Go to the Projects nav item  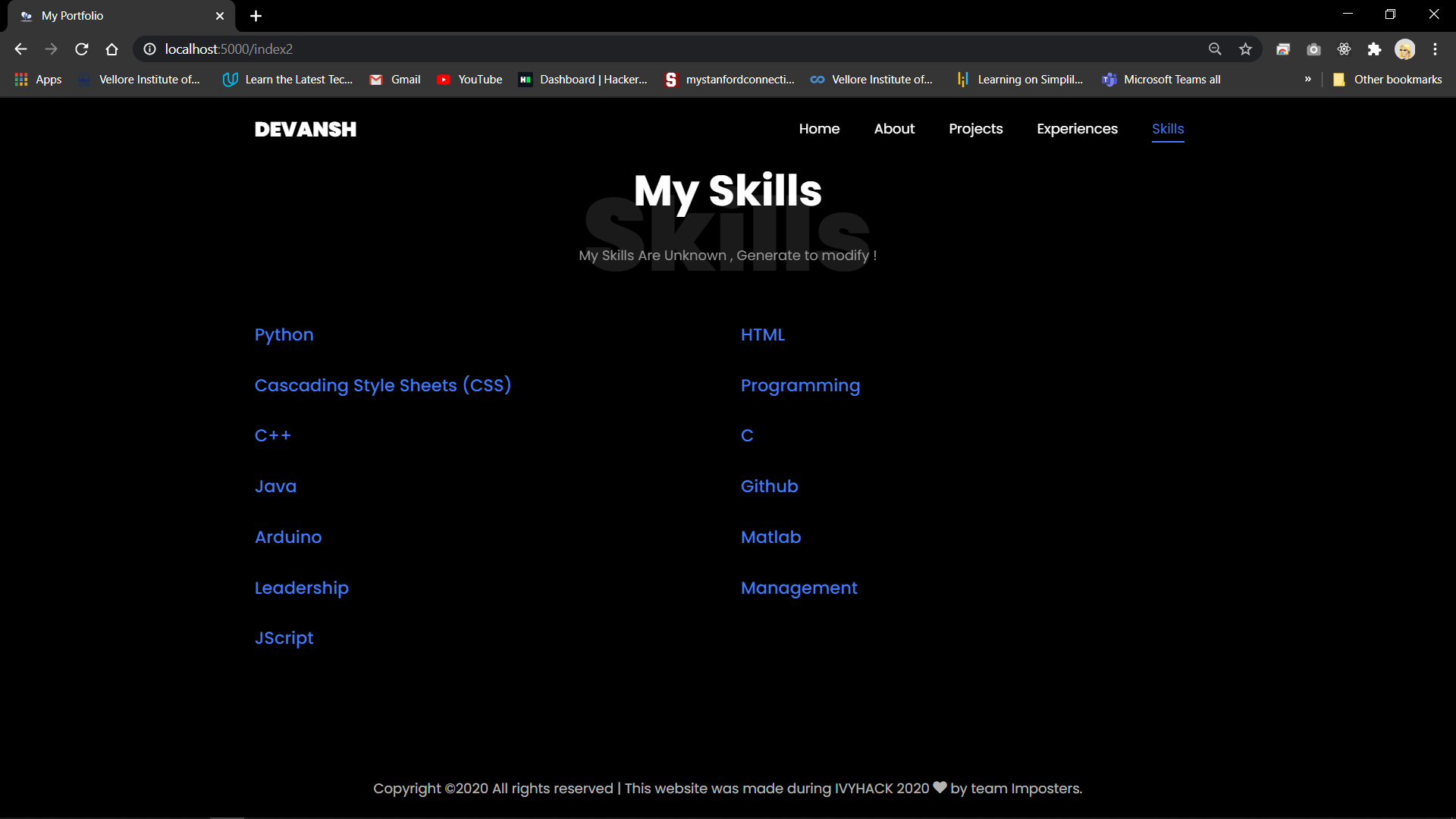point(975,129)
